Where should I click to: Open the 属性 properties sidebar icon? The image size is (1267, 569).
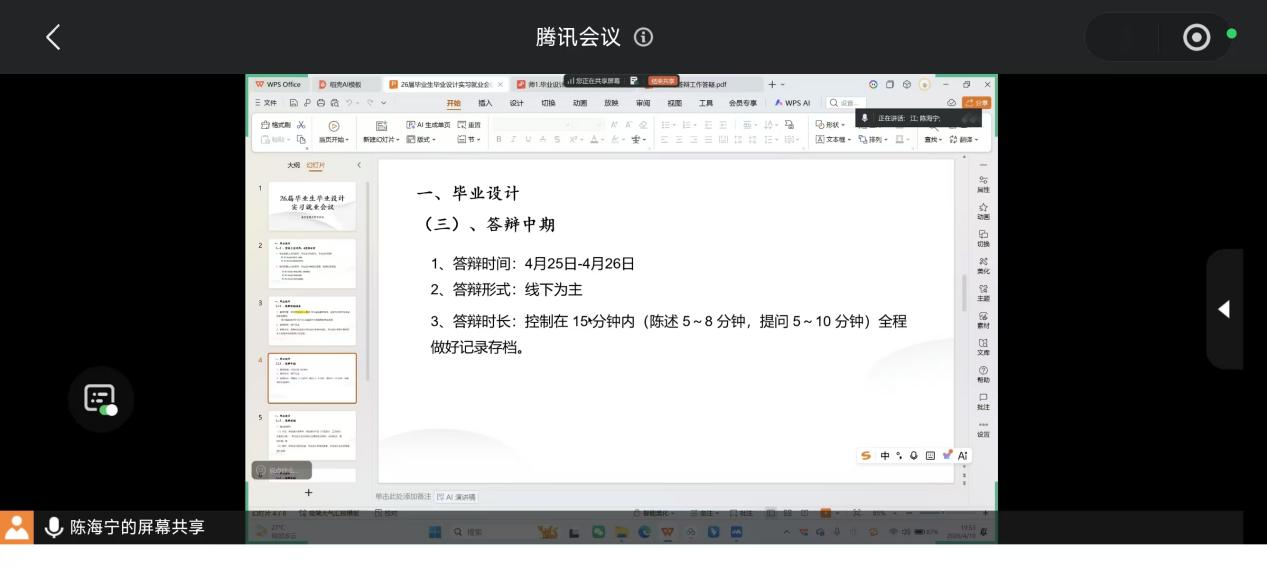coord(983,183)
